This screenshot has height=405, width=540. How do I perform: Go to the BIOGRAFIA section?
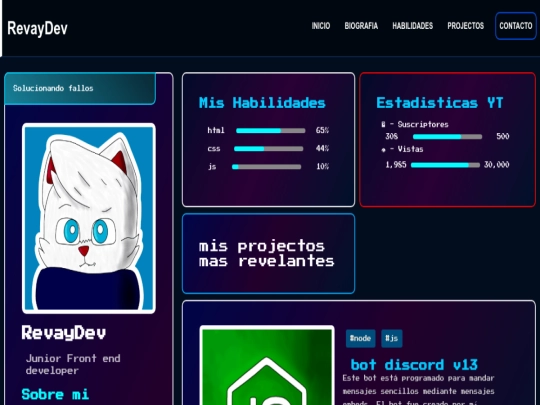click(x=361, y=26)
